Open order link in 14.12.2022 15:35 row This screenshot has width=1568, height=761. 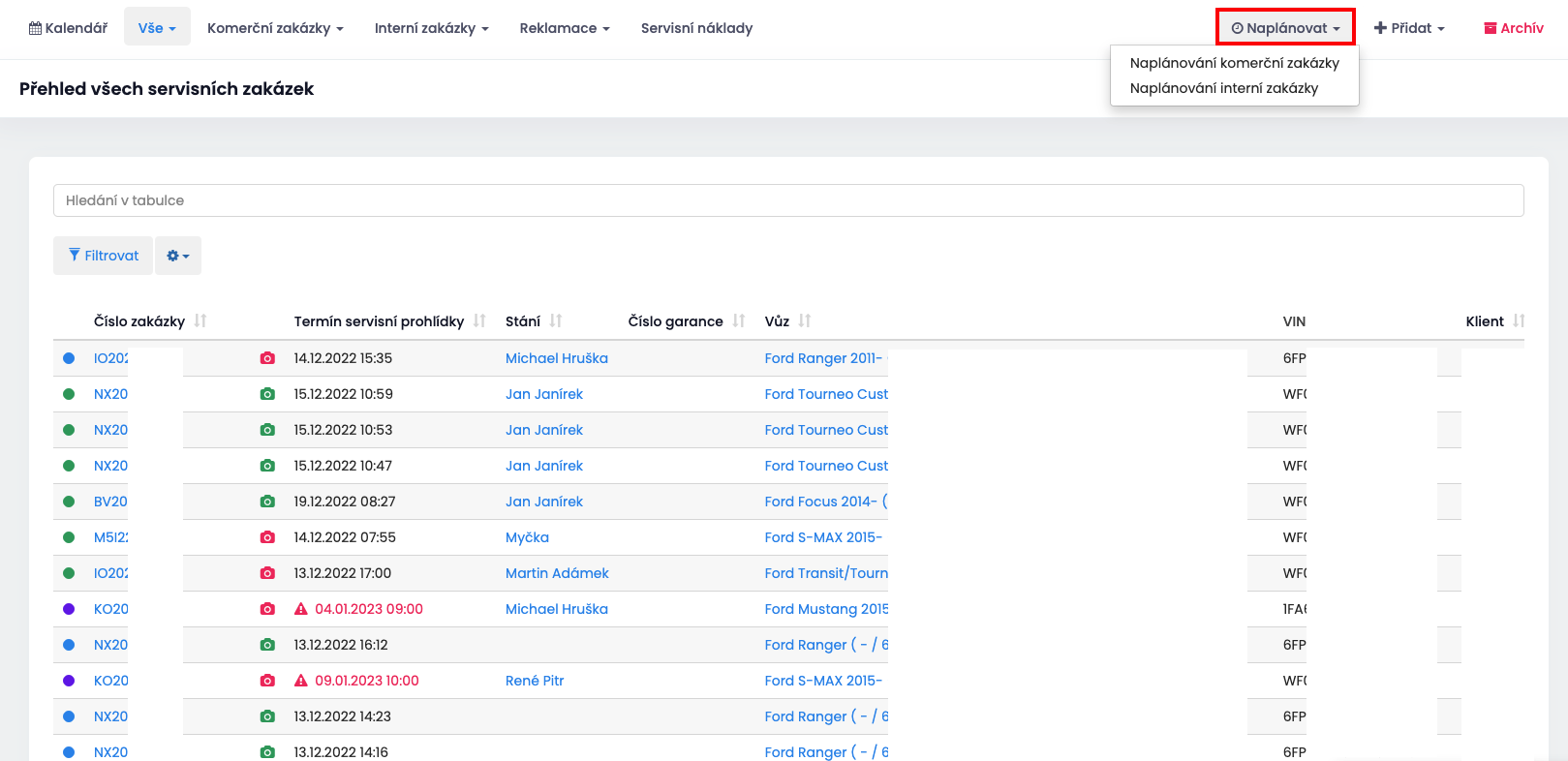tap(111, 358)
